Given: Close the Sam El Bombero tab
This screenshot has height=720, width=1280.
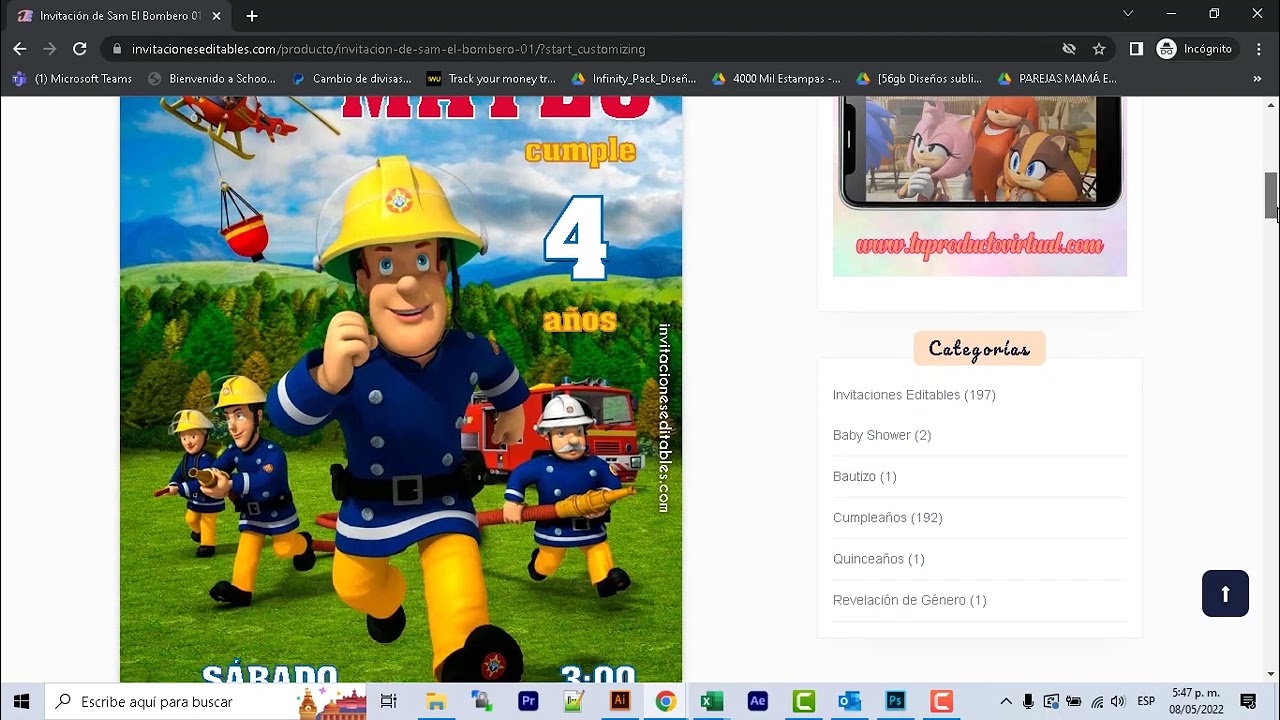Looking at the screenshot, I should tap(217, 16).
